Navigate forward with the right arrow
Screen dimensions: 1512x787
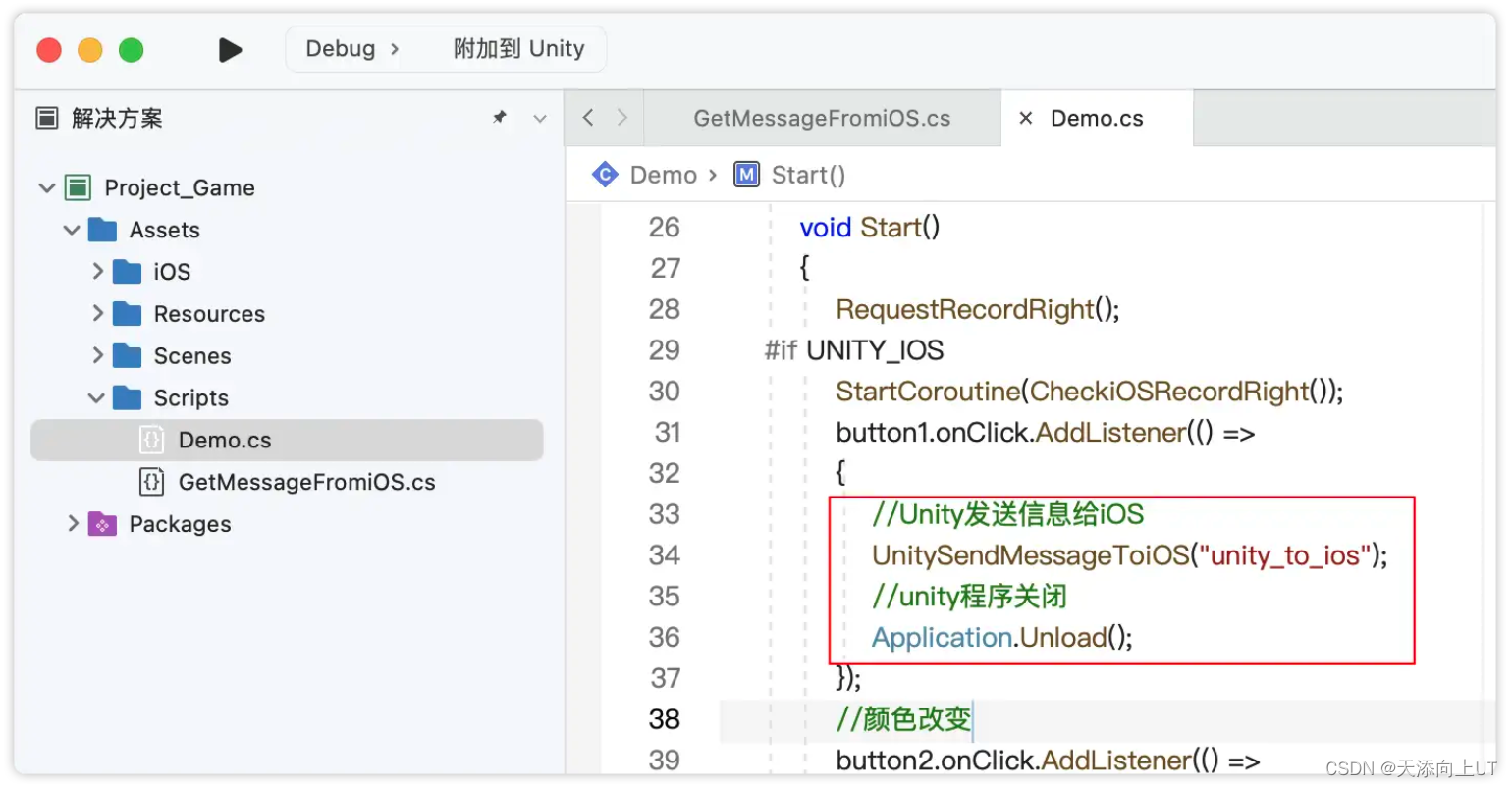click(x=621, y=118)
